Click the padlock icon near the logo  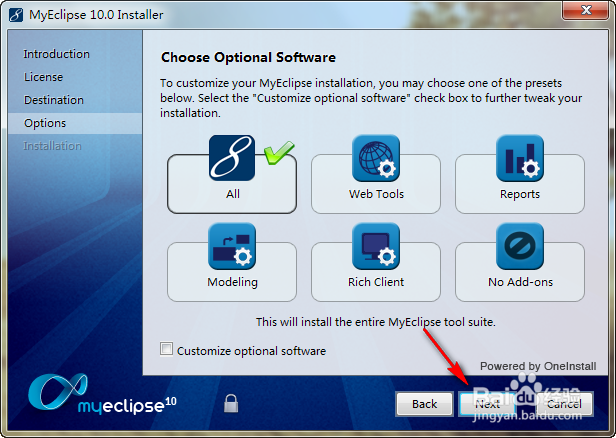point(231,403)
